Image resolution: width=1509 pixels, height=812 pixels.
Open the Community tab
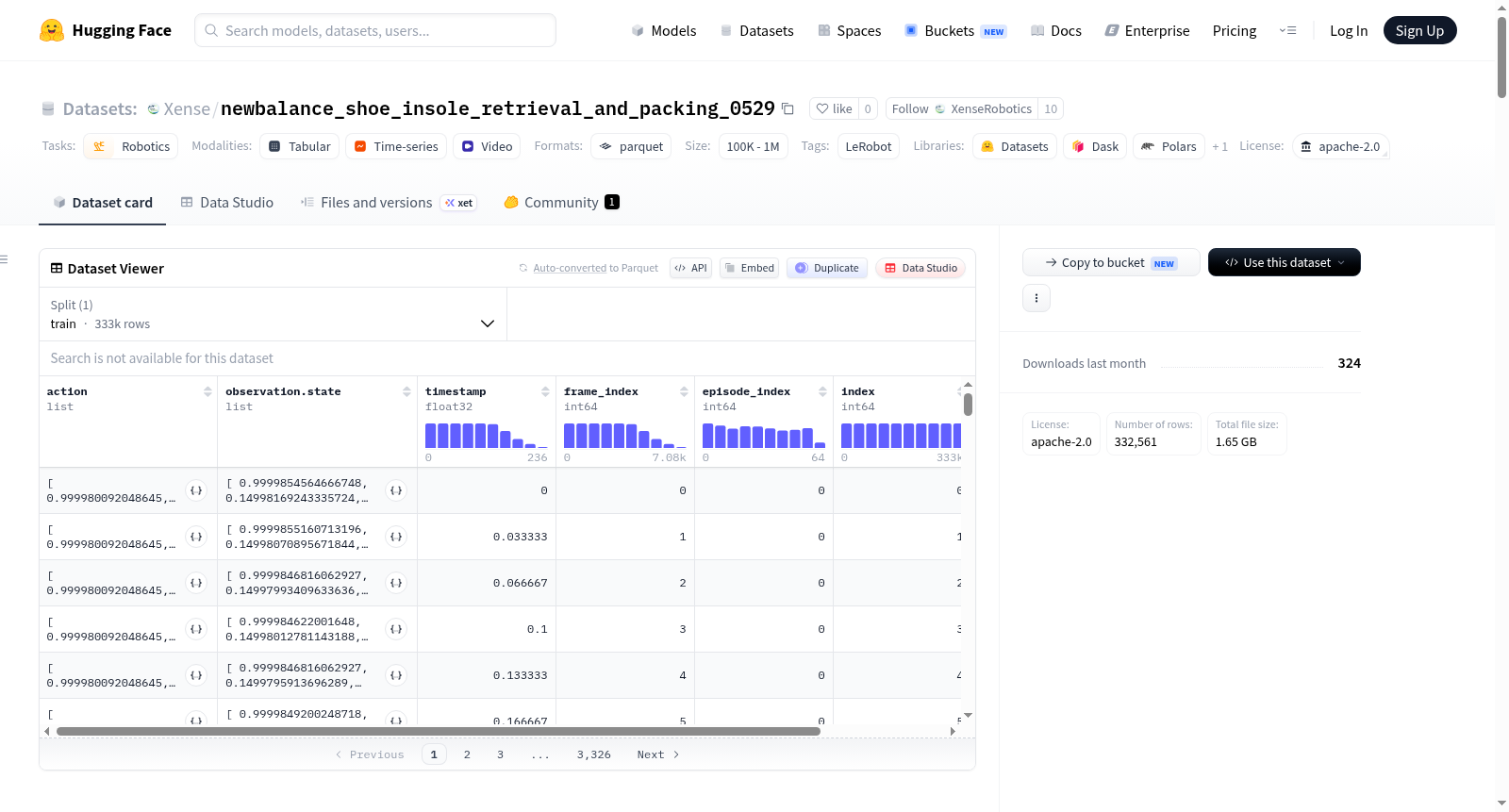pos(562,203)
